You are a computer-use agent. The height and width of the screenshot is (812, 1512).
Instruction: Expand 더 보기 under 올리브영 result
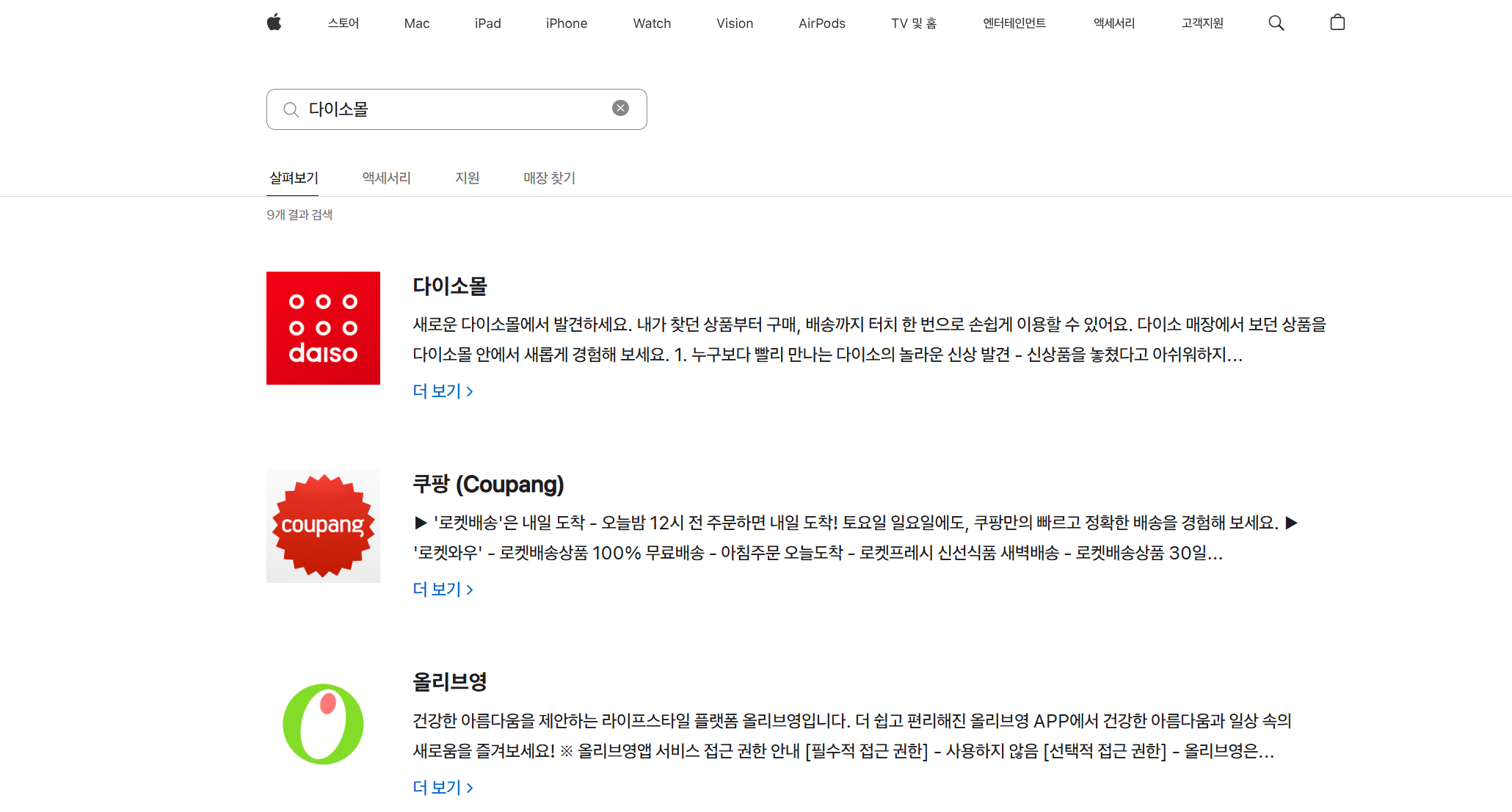click(443, 788)
